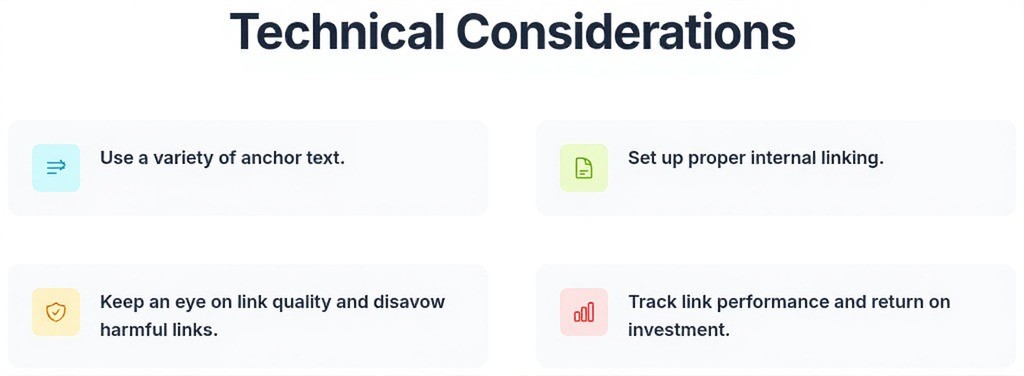Click the red bar chart icon
The image size is (1024, 376).
[x=584, y=312]
